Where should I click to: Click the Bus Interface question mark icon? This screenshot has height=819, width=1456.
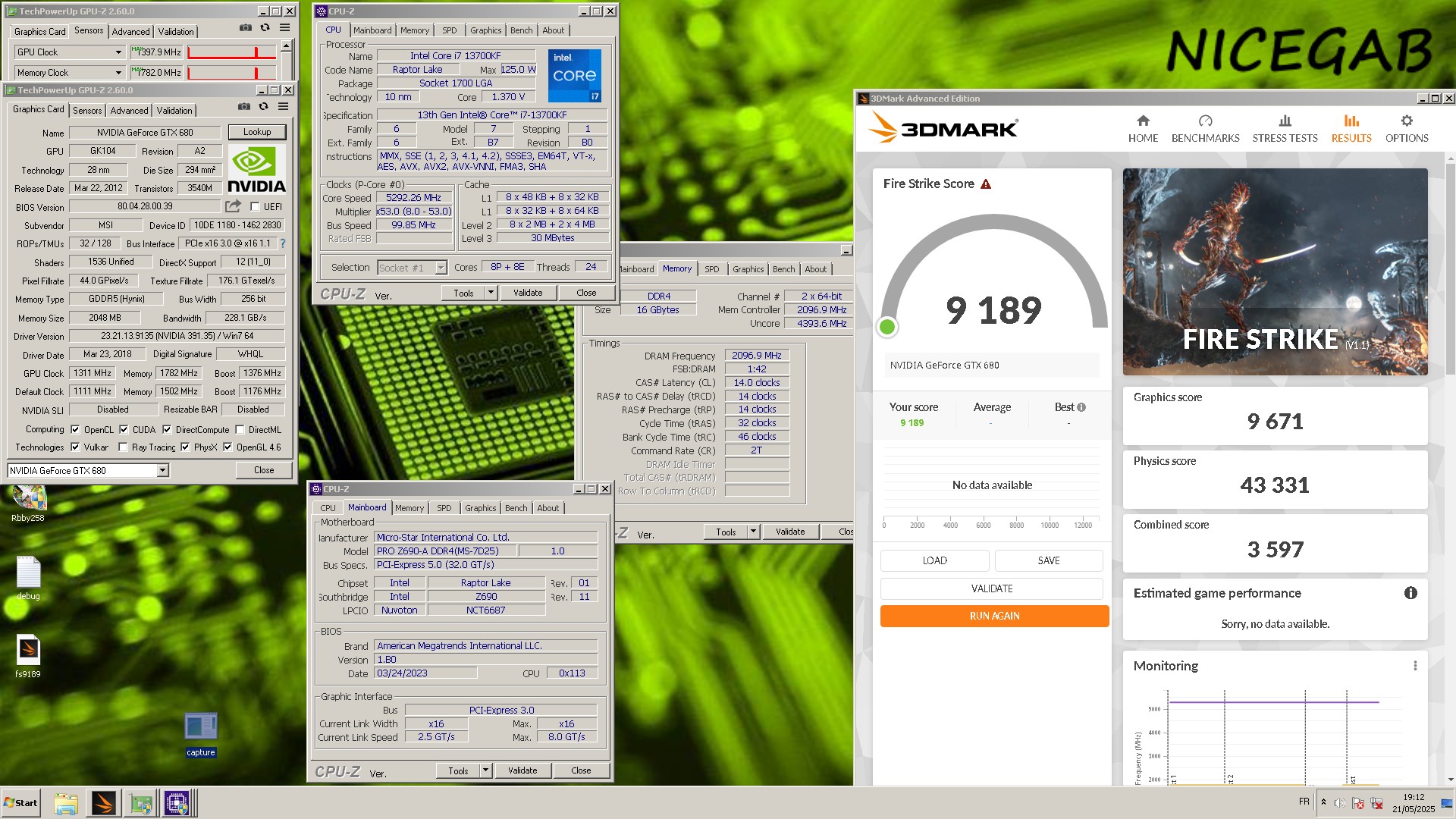(283, 243)
